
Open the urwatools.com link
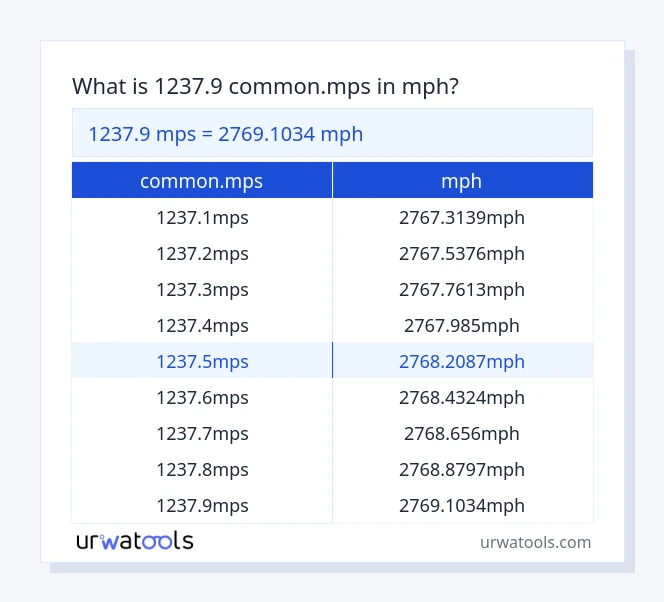click(535, 542)
